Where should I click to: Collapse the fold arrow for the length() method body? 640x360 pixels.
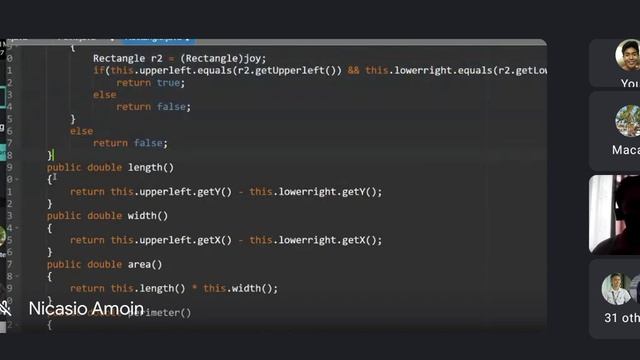click(17, 179)
